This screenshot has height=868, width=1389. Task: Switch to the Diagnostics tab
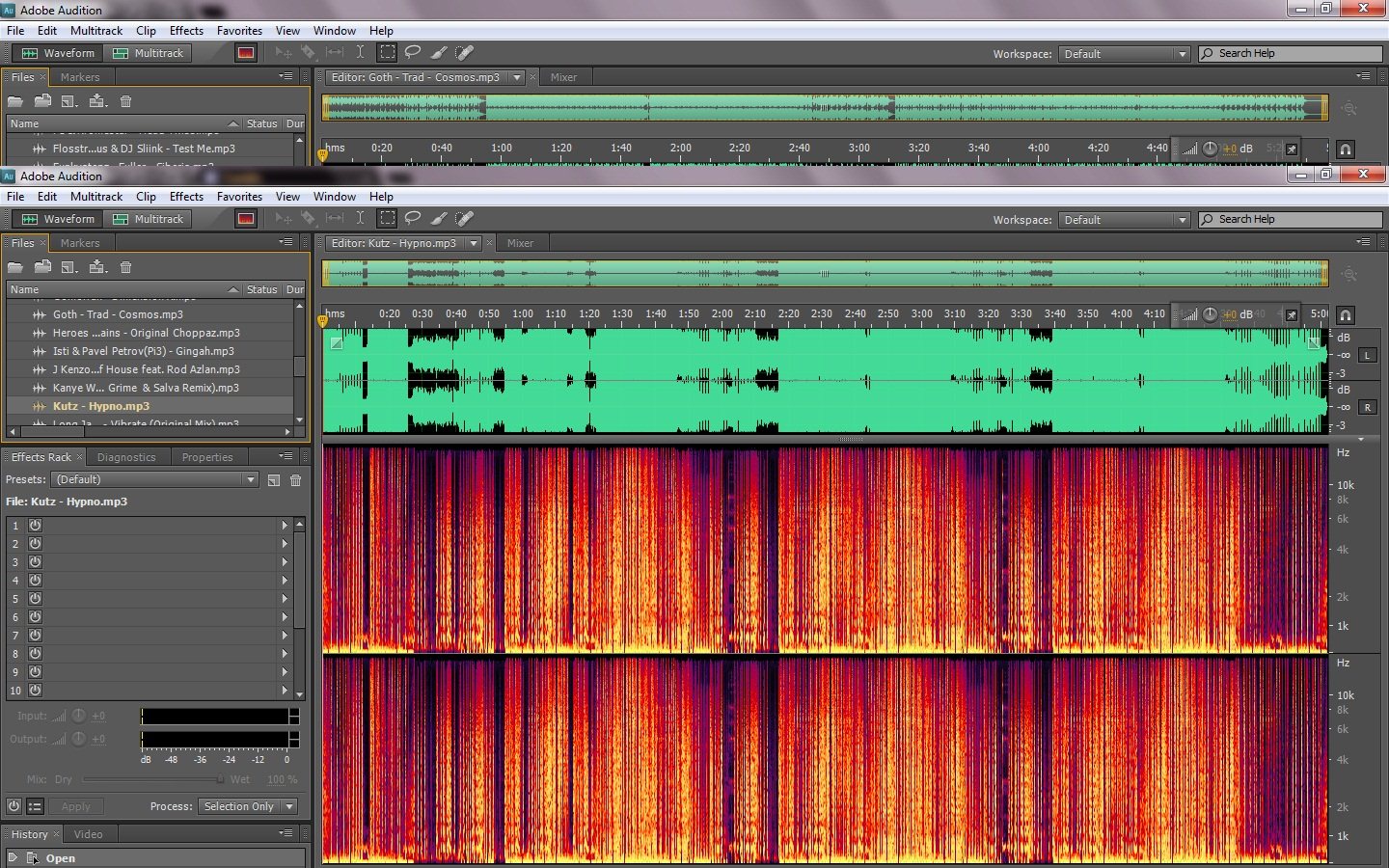(x=125, y=457)
